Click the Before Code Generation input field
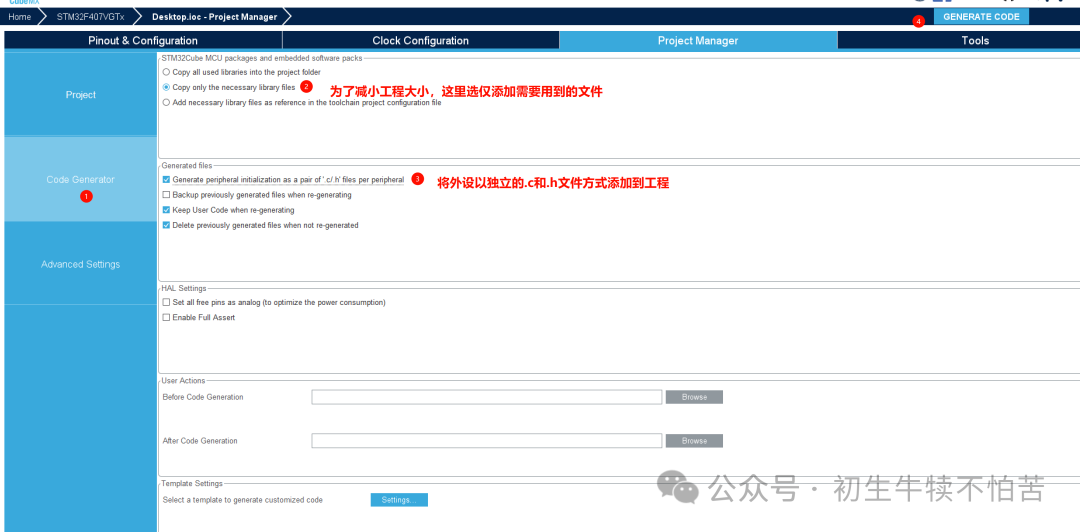This screenshot has height=532, width=1080. [486, 397]
